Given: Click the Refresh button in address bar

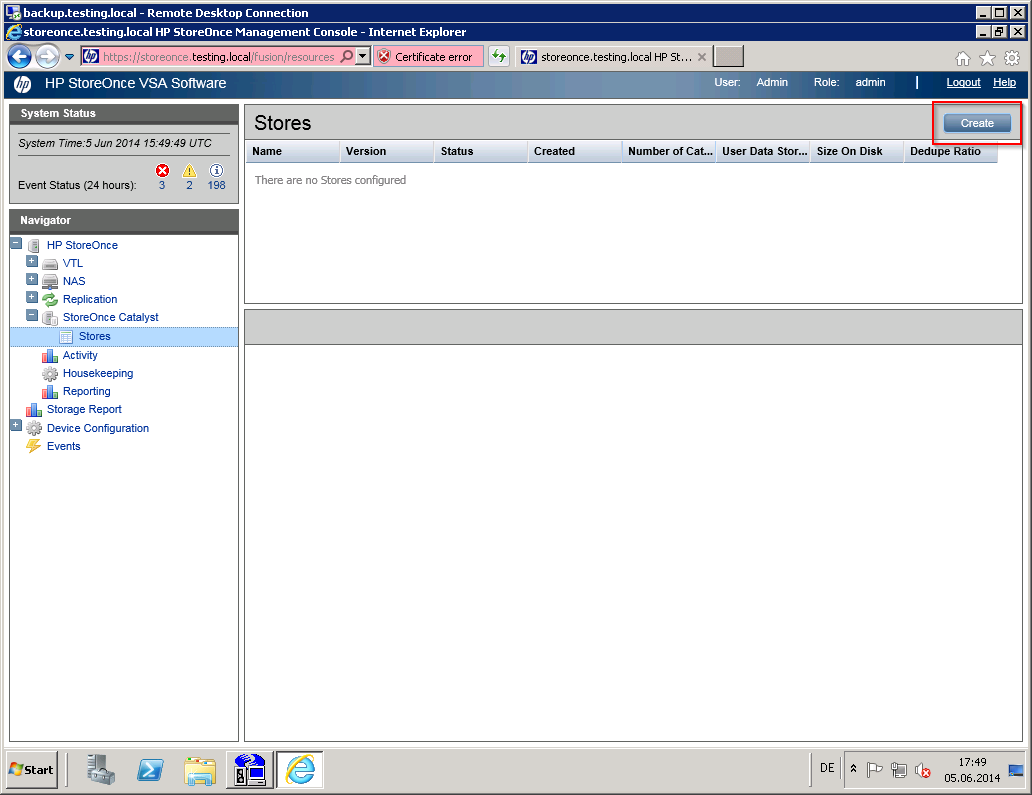Looking at the screenshot, I should click(x=499, y=57).
